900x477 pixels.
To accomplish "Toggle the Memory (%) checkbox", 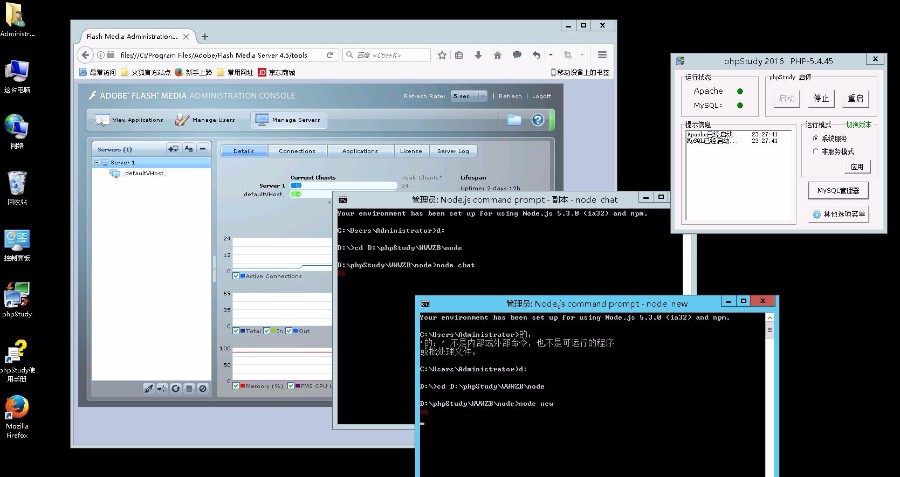I will click(236, 385).
